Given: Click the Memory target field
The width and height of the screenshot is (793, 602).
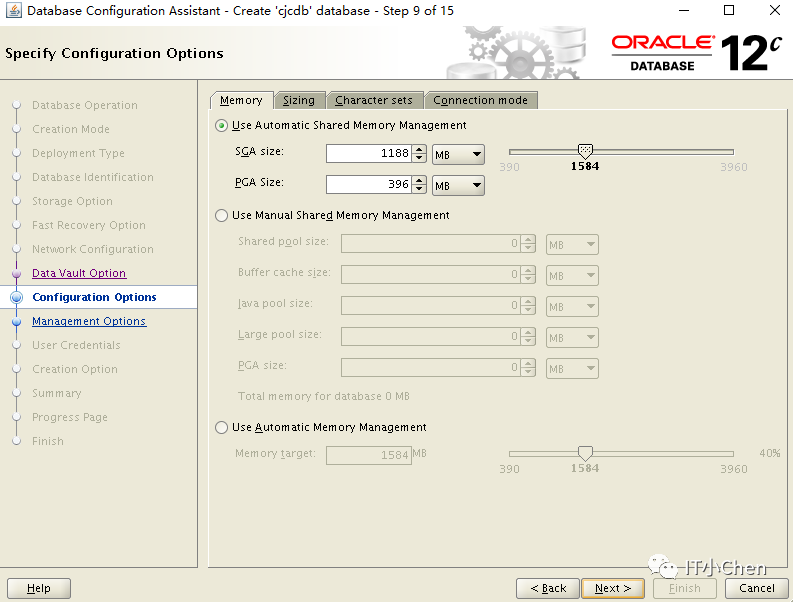Looking at the screenshot, I should click(369, 455).
